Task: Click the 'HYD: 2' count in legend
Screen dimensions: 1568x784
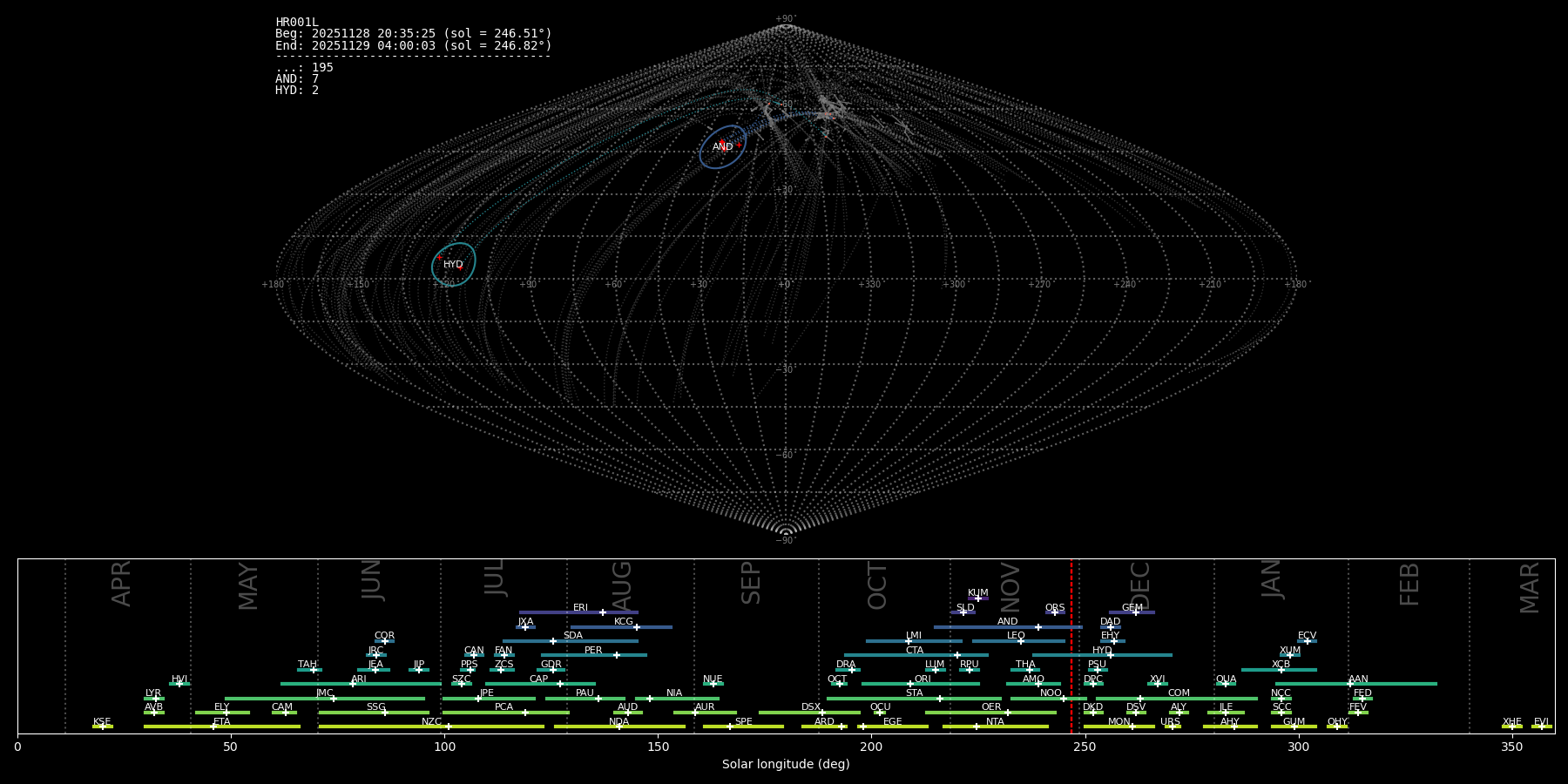Action: tap(297, 91)
